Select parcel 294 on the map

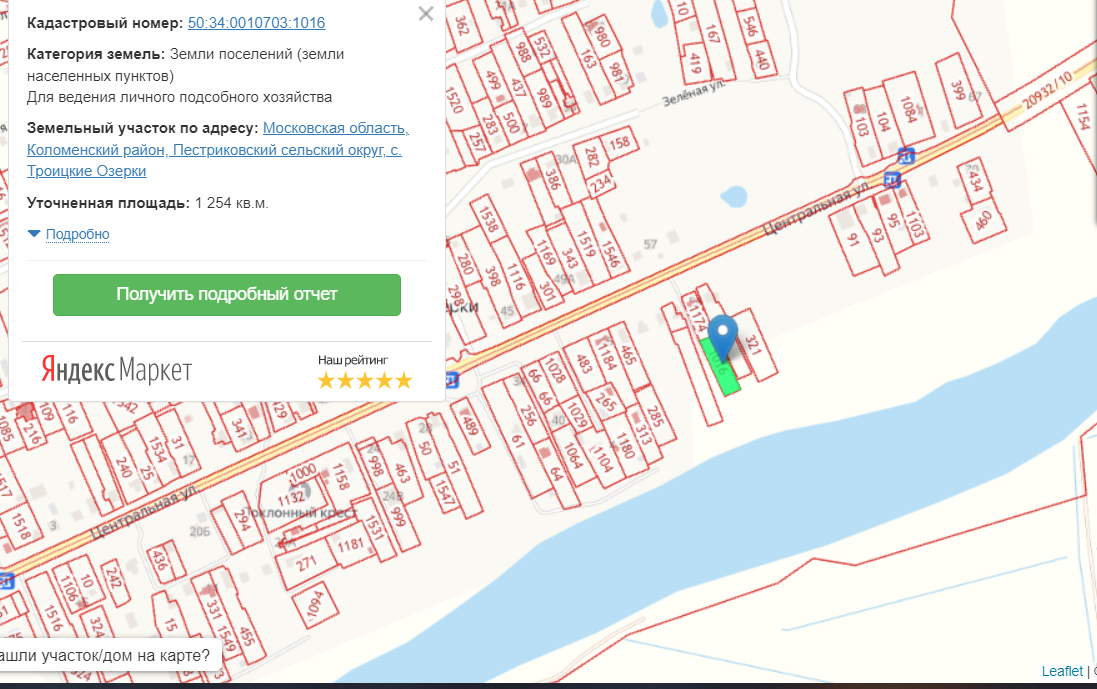pyautogui.click(x=242, y=520)
